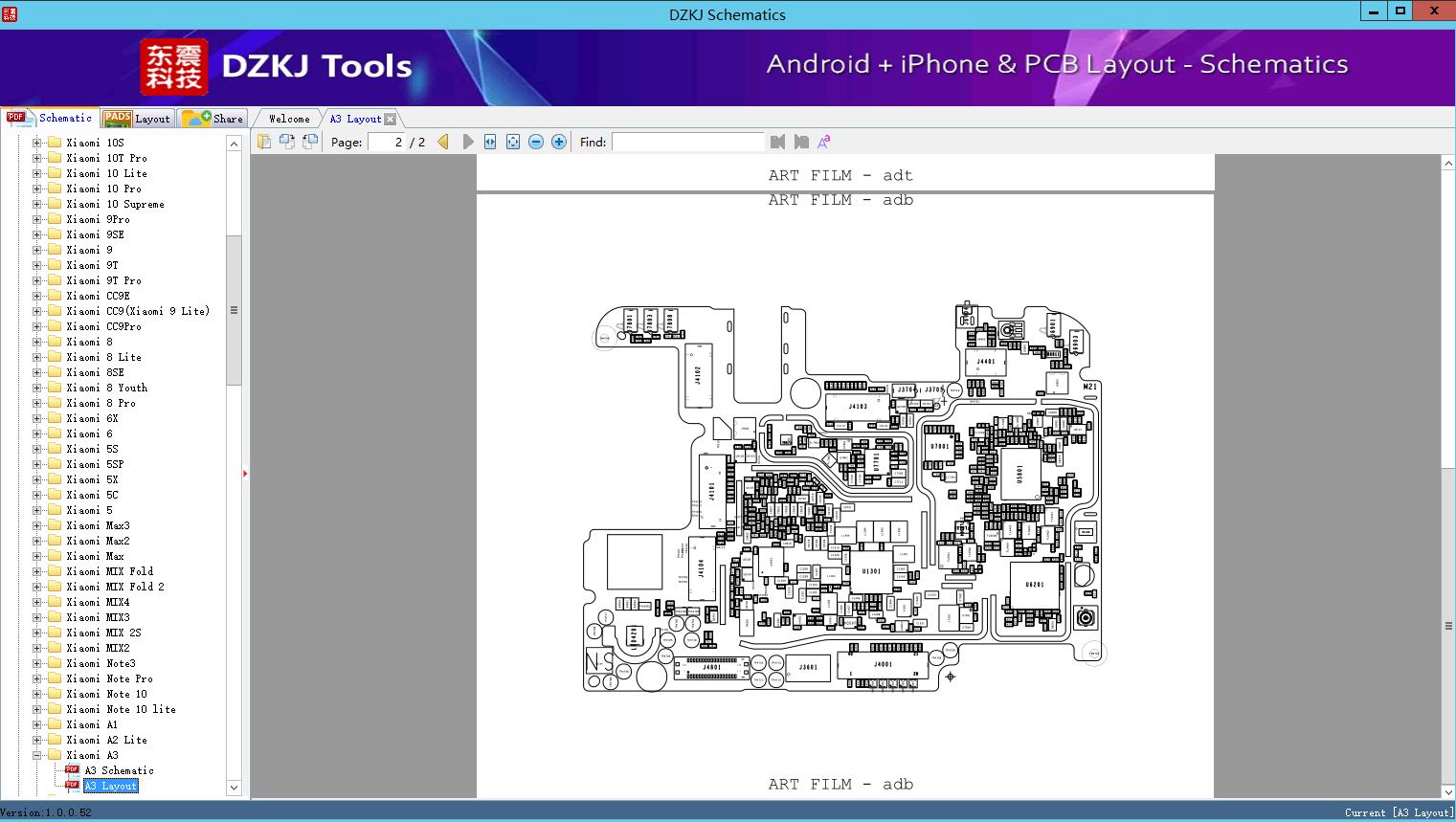Select Xiaomi 9SE tree item

(95, 234)
